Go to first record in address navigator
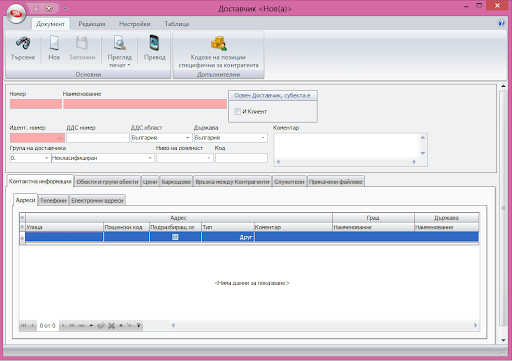The width and height of the screenshot is (512, 361). coord(24,325)
